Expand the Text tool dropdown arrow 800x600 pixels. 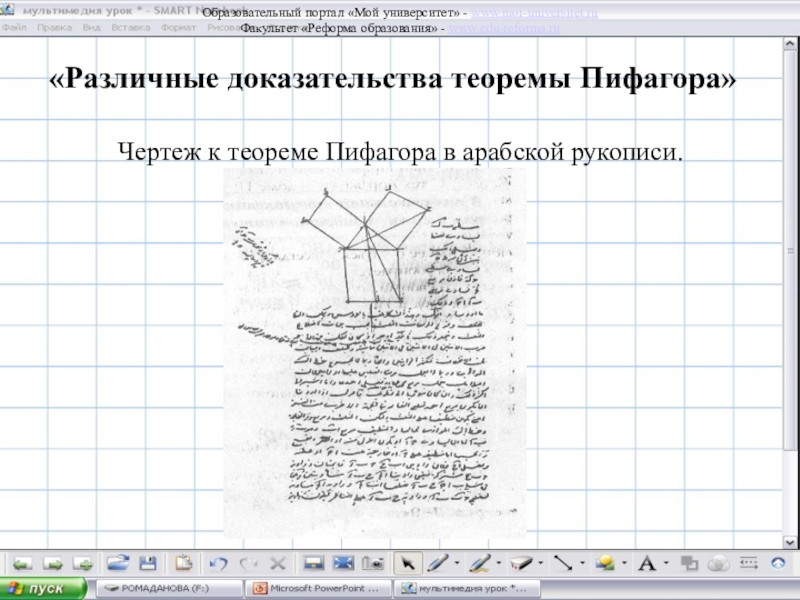click(x=666, y=563)
